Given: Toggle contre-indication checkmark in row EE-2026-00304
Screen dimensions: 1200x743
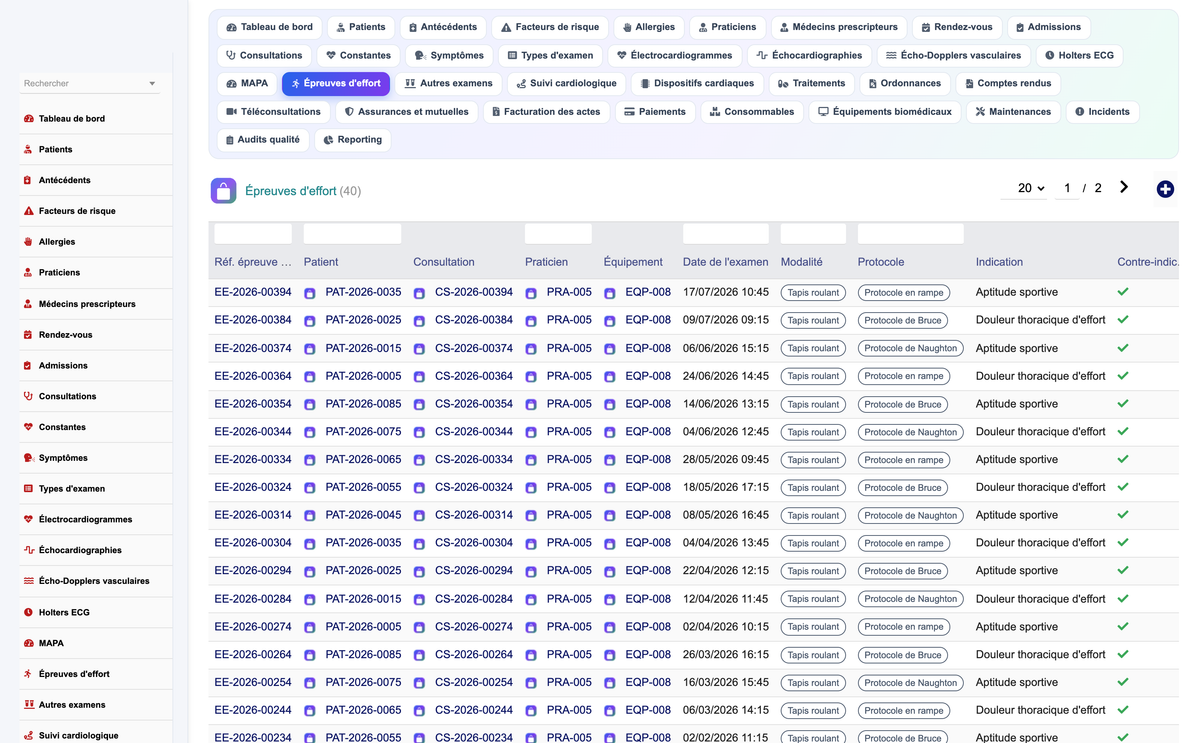Looking at the screenshot, I should (x=1123, y=543).
